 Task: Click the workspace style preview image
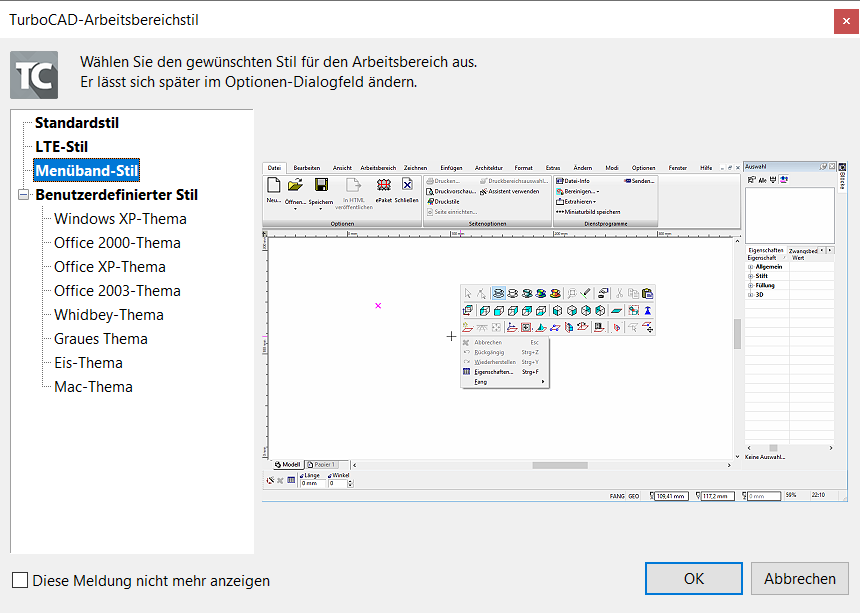coord(555,332)
